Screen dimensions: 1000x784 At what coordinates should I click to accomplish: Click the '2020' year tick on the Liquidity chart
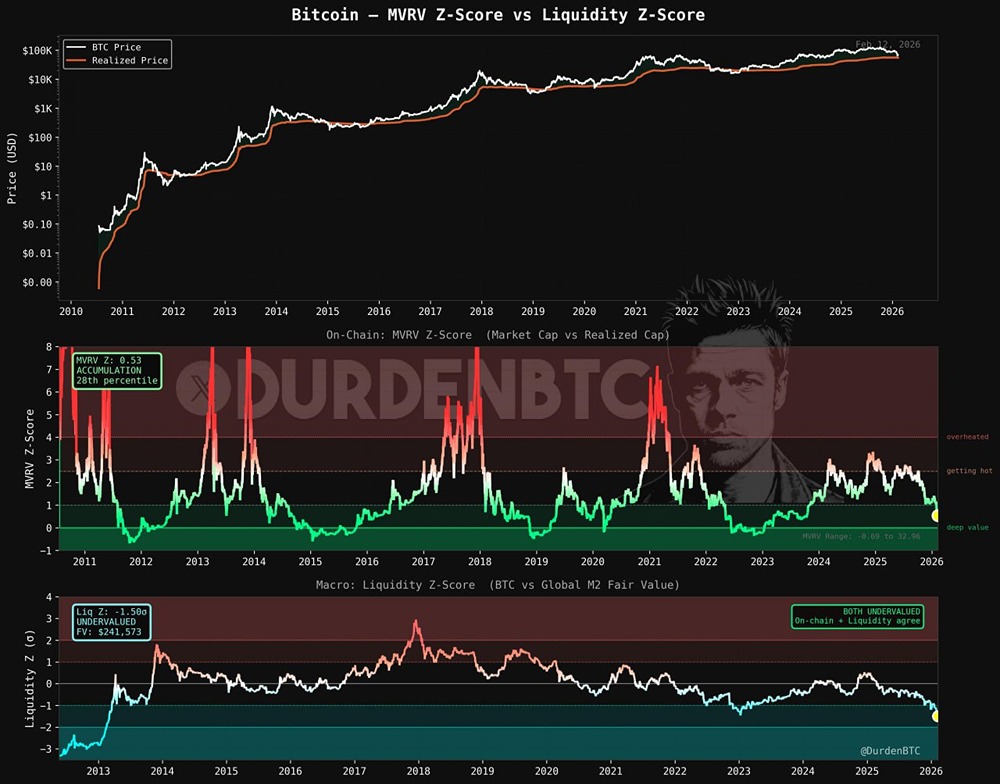click(547, 771)
